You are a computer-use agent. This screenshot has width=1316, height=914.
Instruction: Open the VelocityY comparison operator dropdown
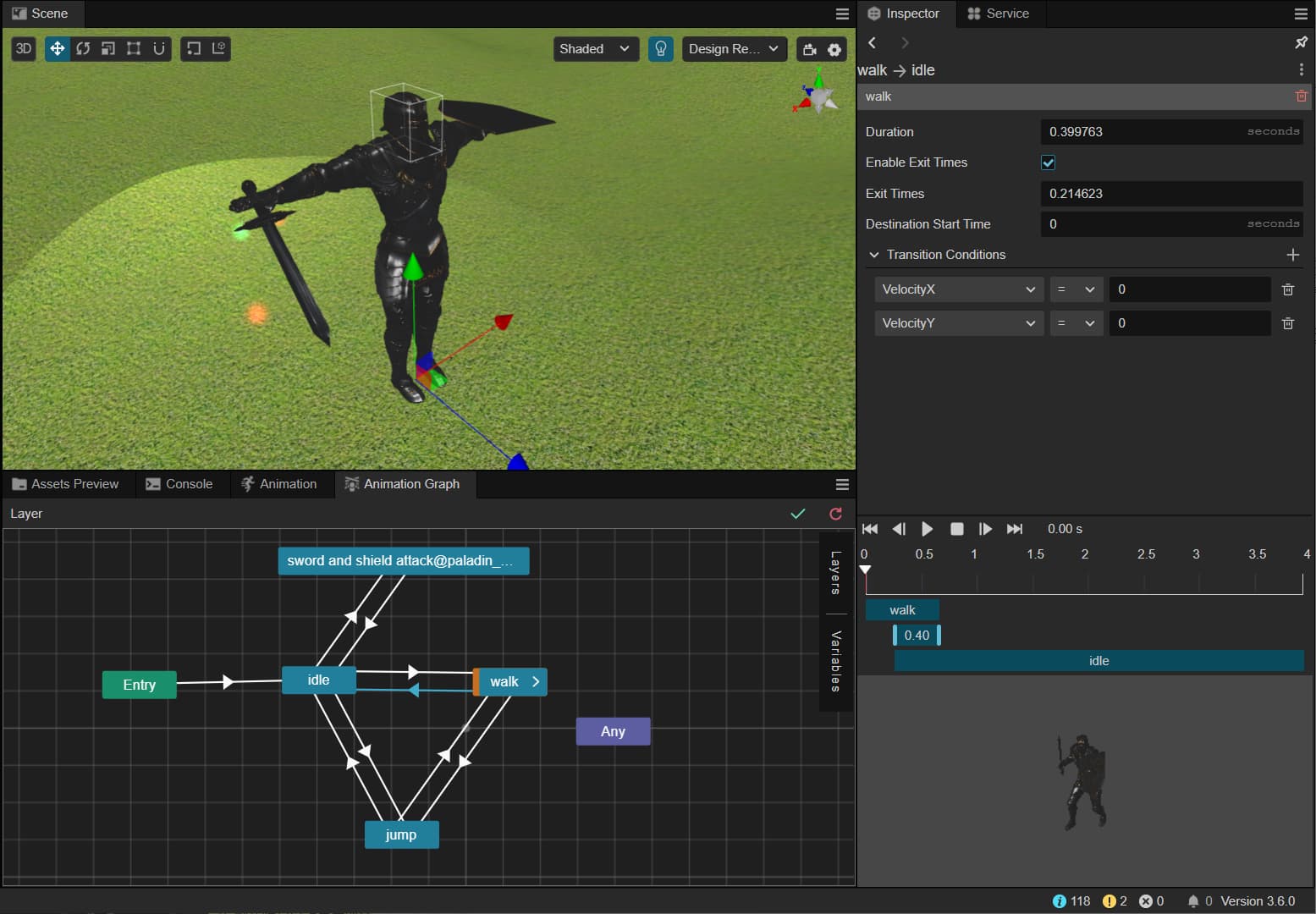[1076, 323]
